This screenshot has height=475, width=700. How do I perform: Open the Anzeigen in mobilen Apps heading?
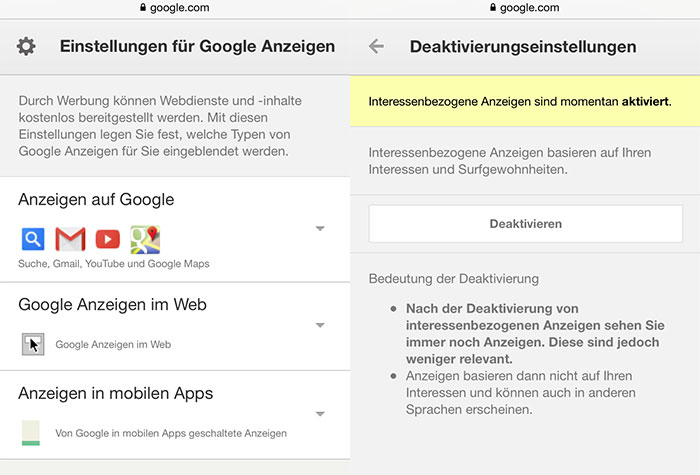pos(116,393)
